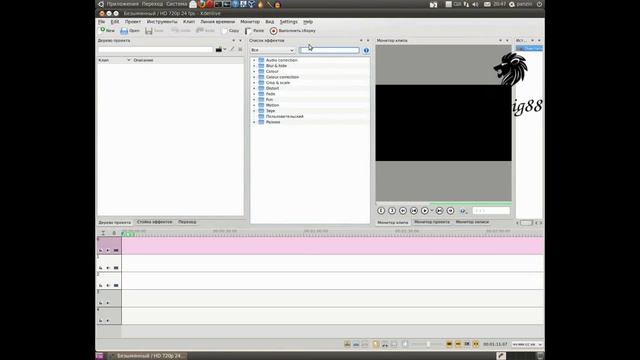Toggle mute on the bottom audio track

click(x=108, y=320)
